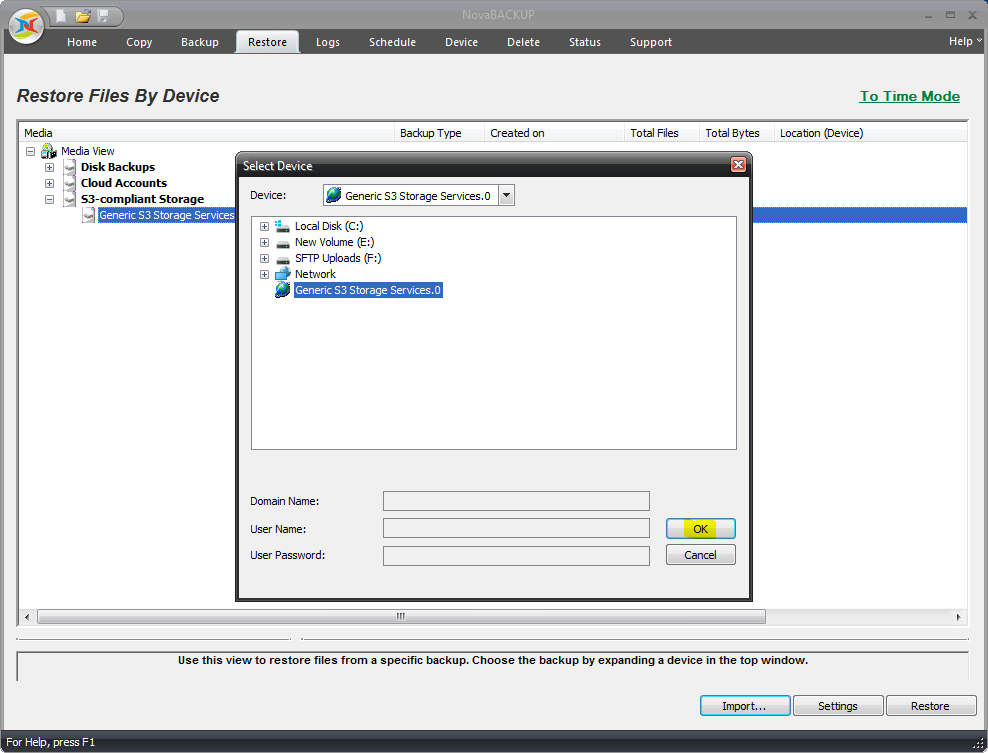Click the Settings button
The width and height of the screenshot is (988, 753).
837,706
